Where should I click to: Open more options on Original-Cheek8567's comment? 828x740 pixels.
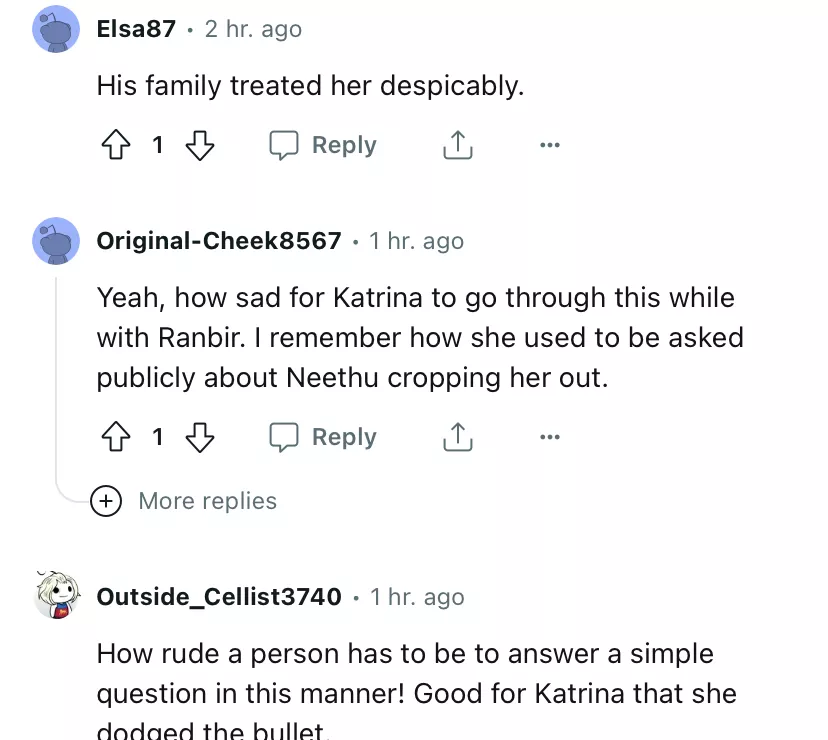(549, 438)
